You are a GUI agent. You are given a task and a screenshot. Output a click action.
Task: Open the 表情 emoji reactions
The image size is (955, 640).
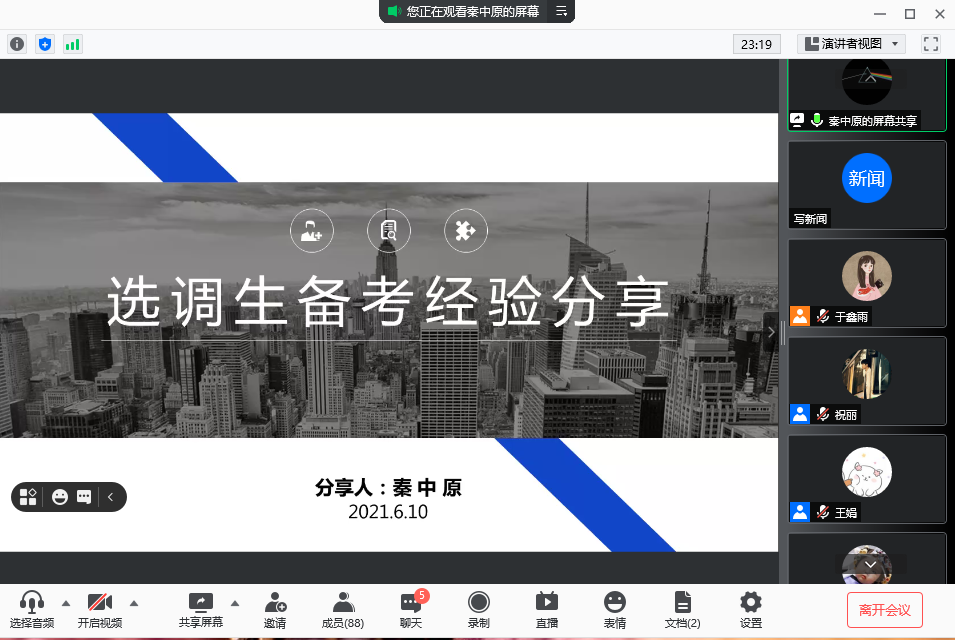(x=615, y=610)
